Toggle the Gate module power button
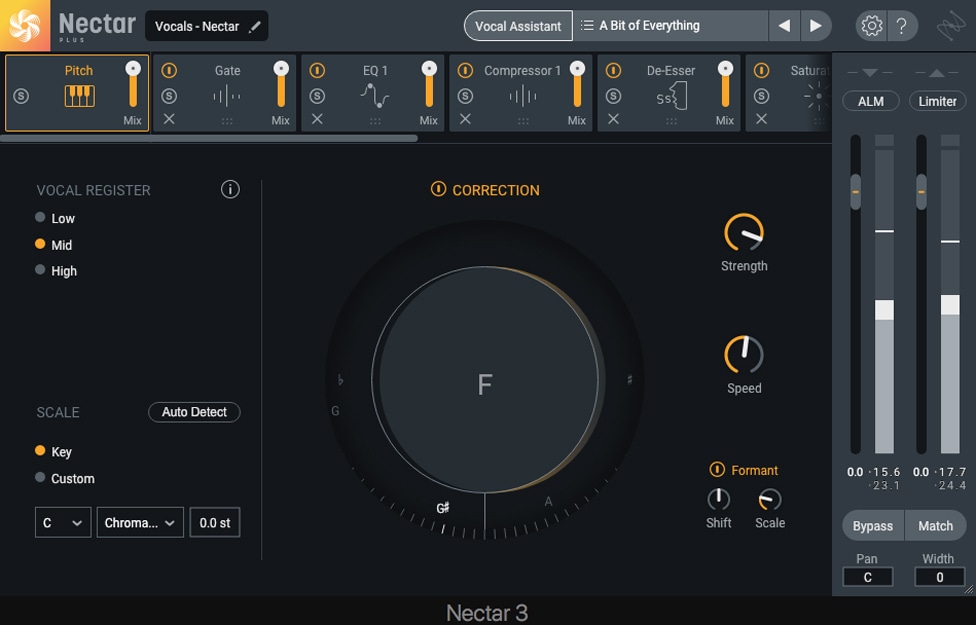This screenshot has height=625, width=976. point(169,70)
